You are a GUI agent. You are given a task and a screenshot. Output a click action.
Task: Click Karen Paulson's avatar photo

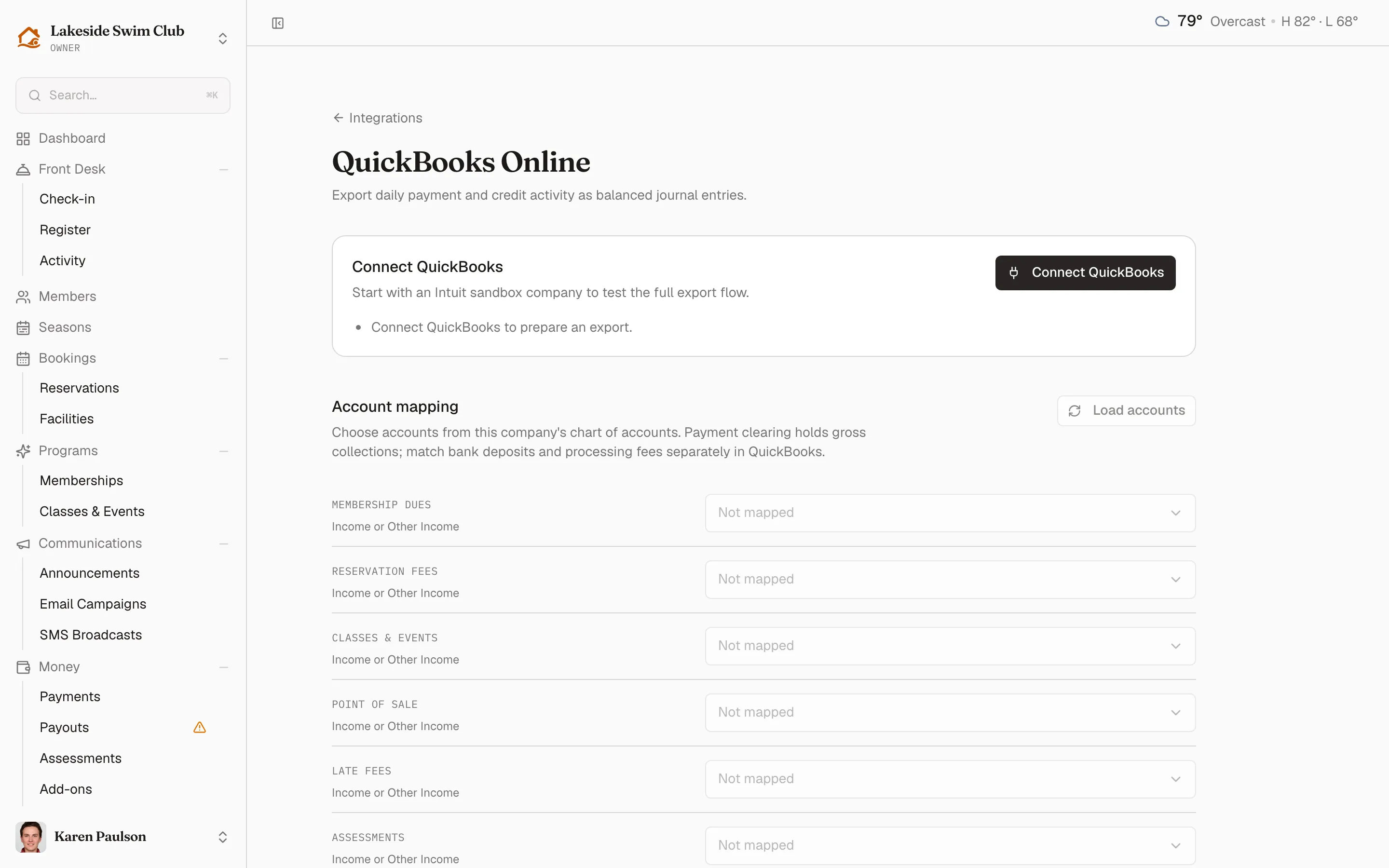[x=31, y=837]
